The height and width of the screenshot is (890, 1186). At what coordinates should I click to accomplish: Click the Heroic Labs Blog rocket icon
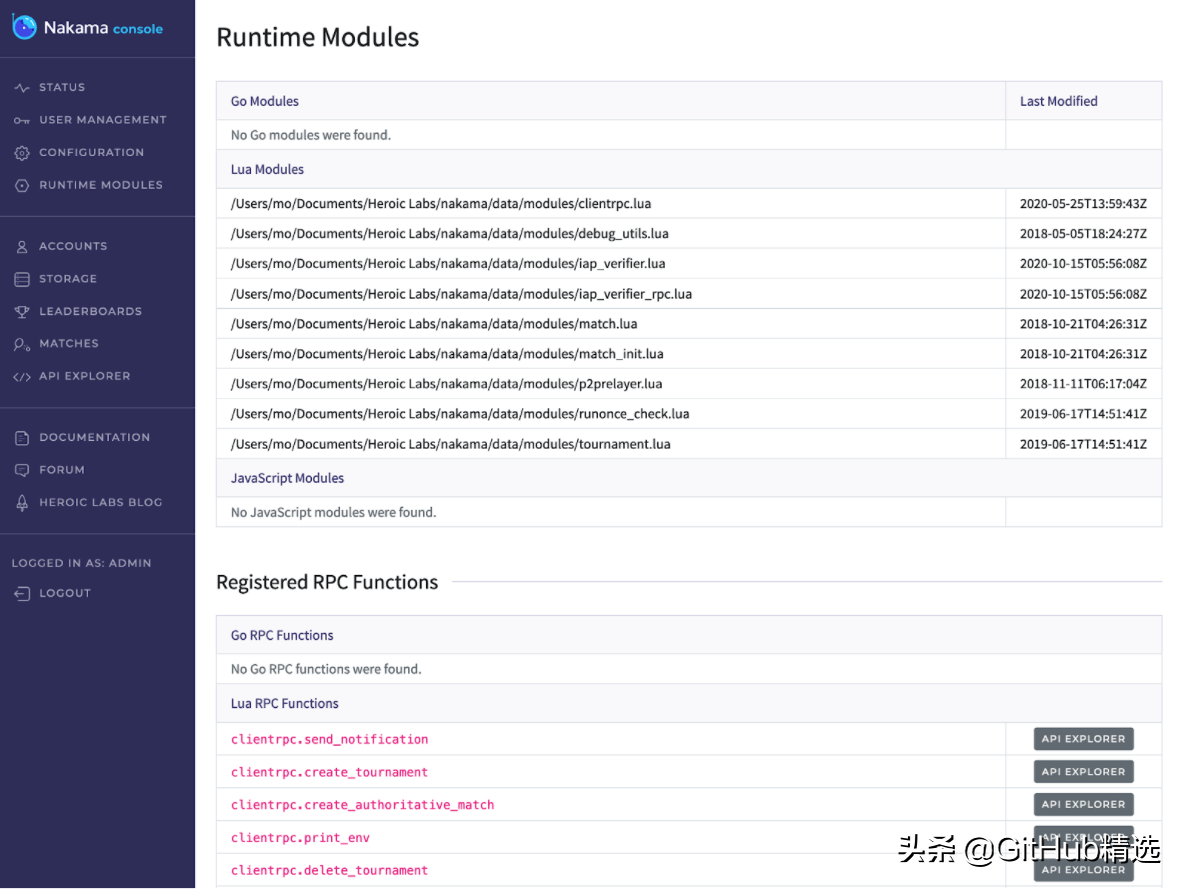click(22, 503)
